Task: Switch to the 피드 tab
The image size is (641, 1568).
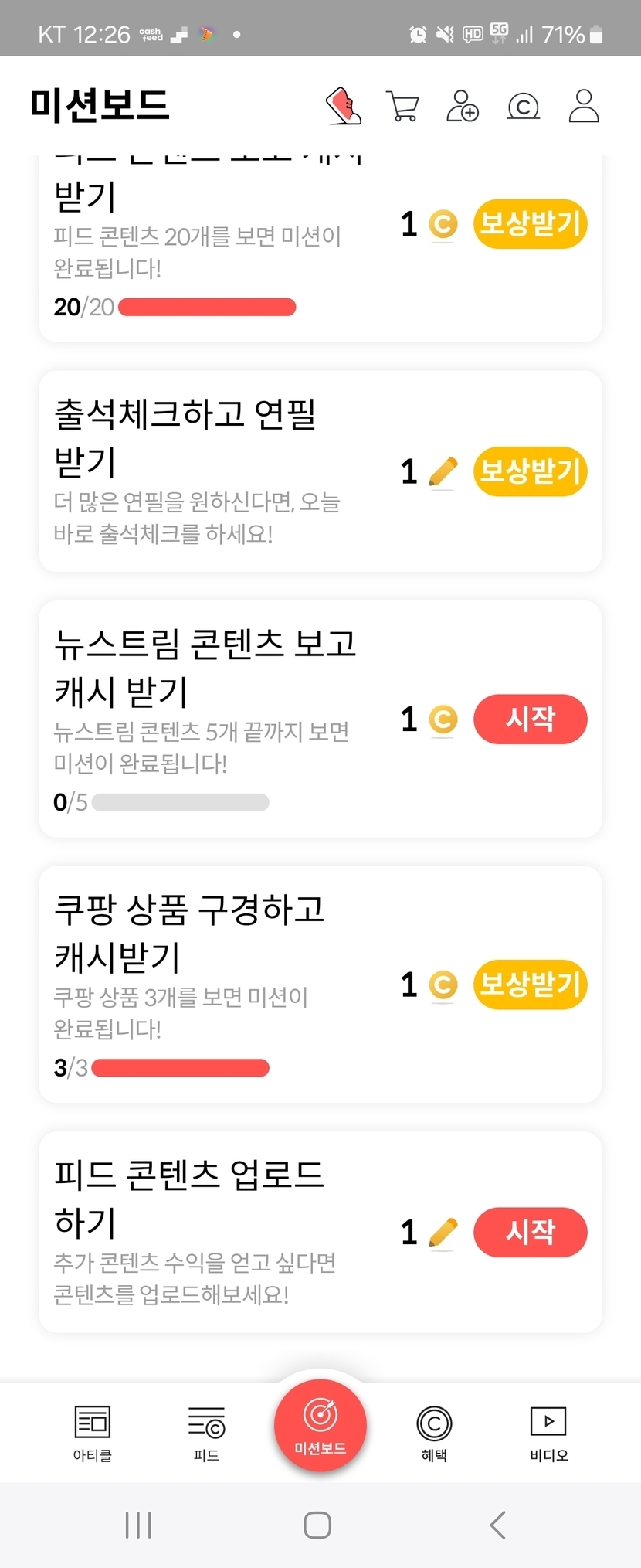Action: tap(206, 1433)
